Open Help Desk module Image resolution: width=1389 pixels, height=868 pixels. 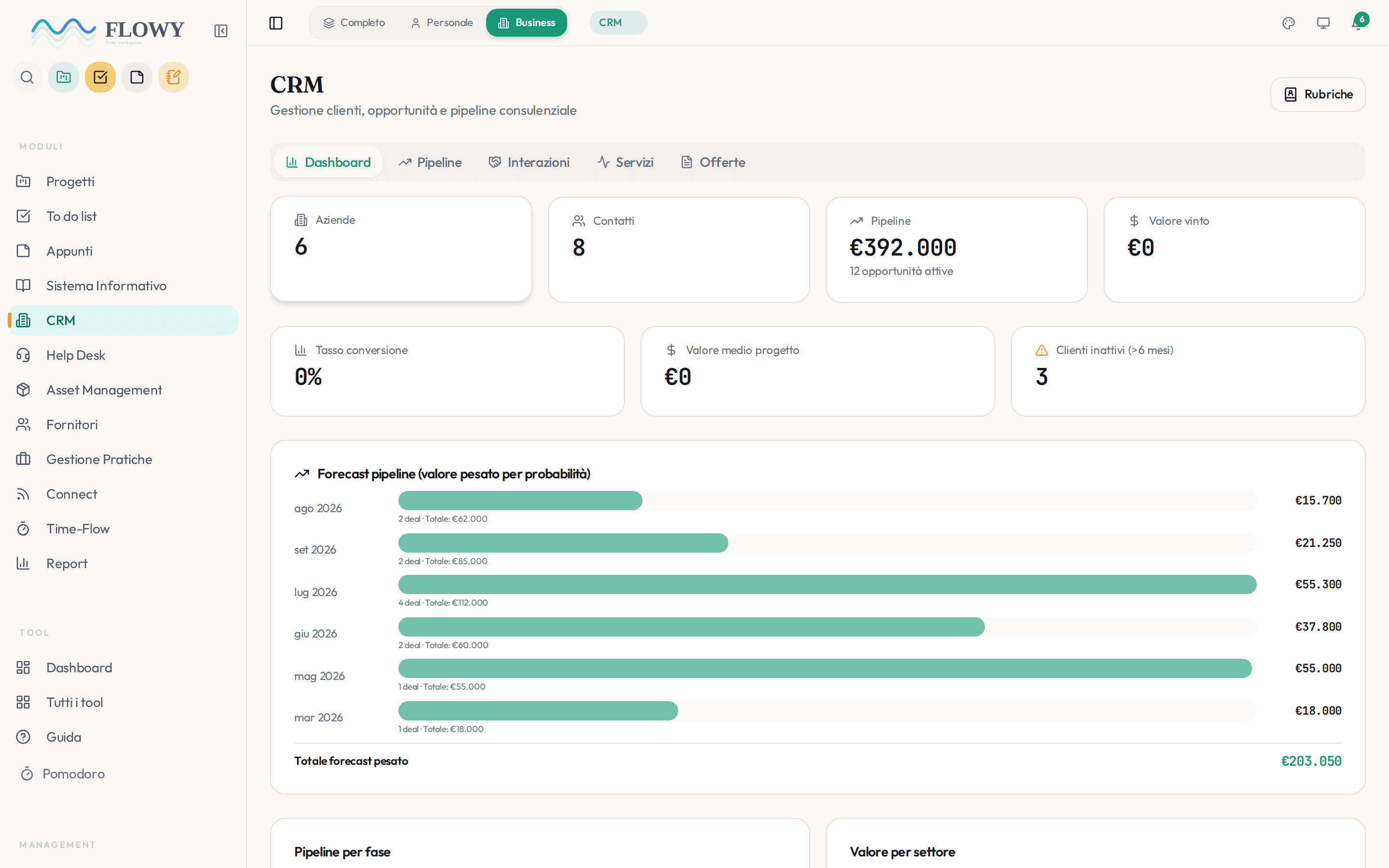tap(123, 355)
